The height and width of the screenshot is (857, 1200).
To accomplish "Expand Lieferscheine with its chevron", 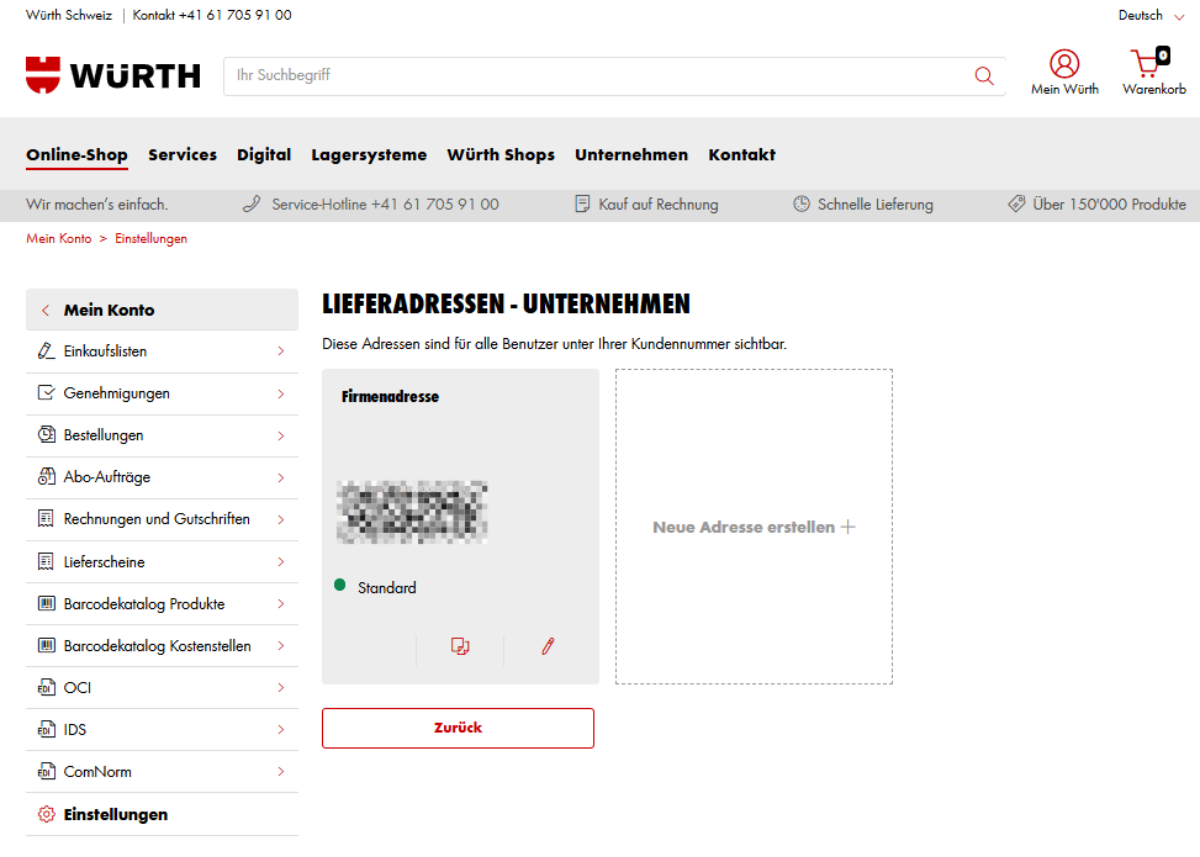I will (x=281, y=562).
